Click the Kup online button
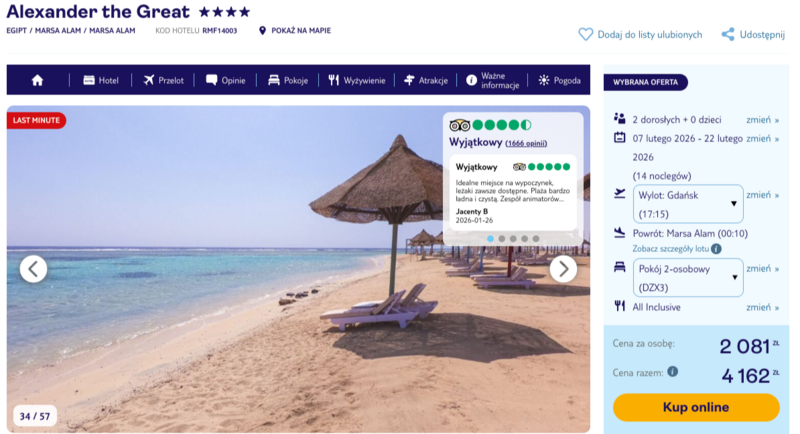Viewport: 800px width, 434px height. (696, 407)
